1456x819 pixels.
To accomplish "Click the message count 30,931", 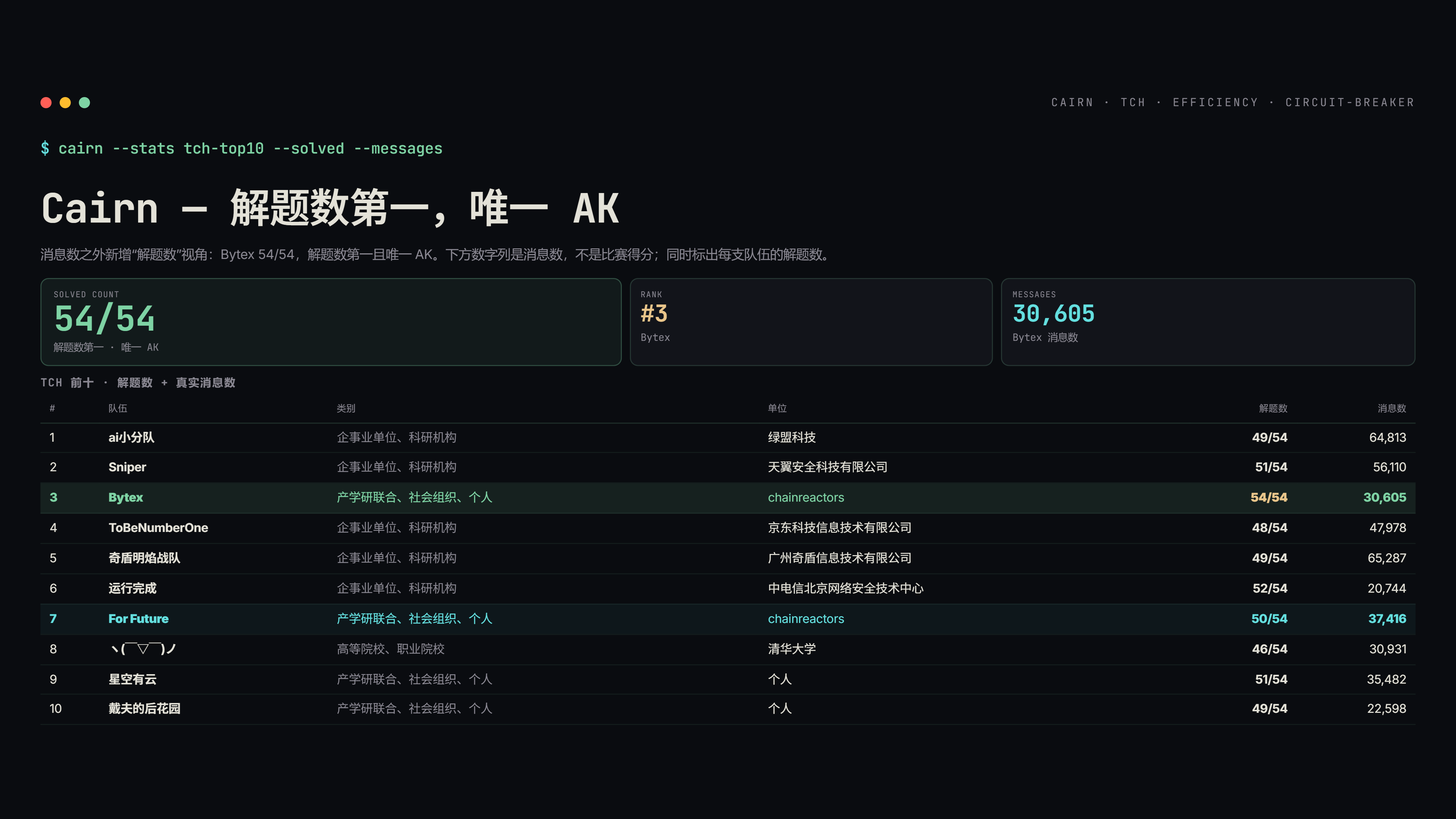I will click(1388, 649).
